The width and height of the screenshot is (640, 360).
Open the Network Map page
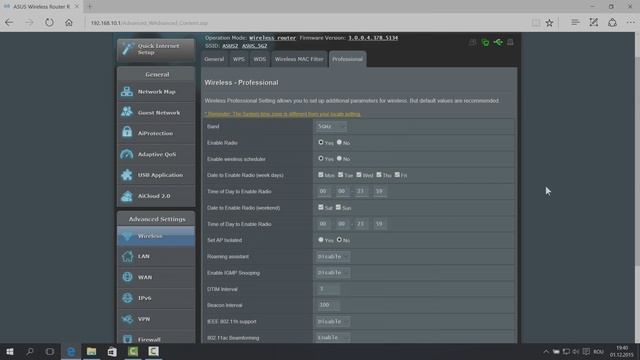(x=156, y=92)
